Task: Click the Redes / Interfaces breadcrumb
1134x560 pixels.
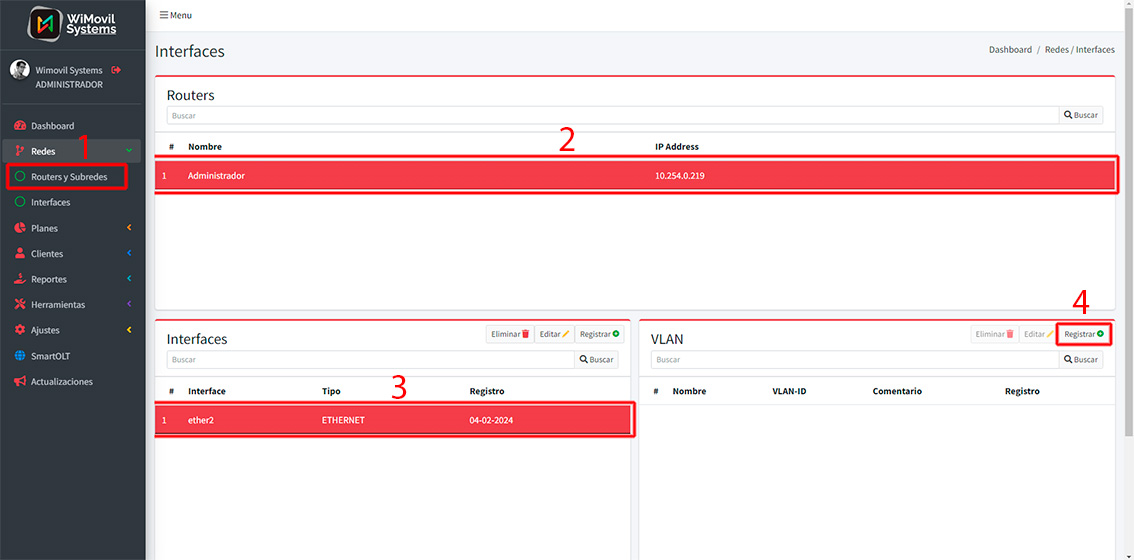Action: pyautogui.click(x=1080, y=50)
